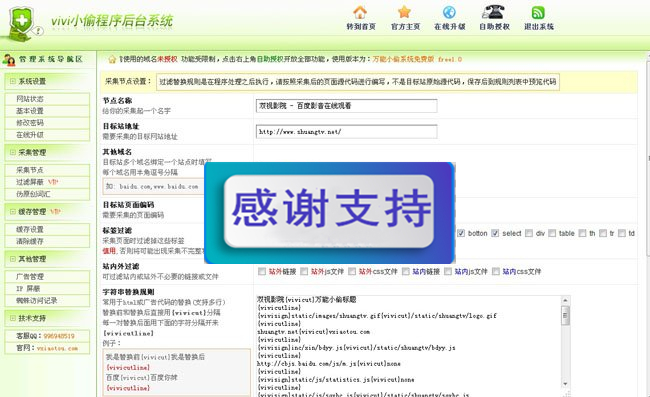Collapse the 系统设置 sidebar section
Image resolution: width=650 pixels, height=397 pixels.
pyautogui.click(x=13, y=81)
